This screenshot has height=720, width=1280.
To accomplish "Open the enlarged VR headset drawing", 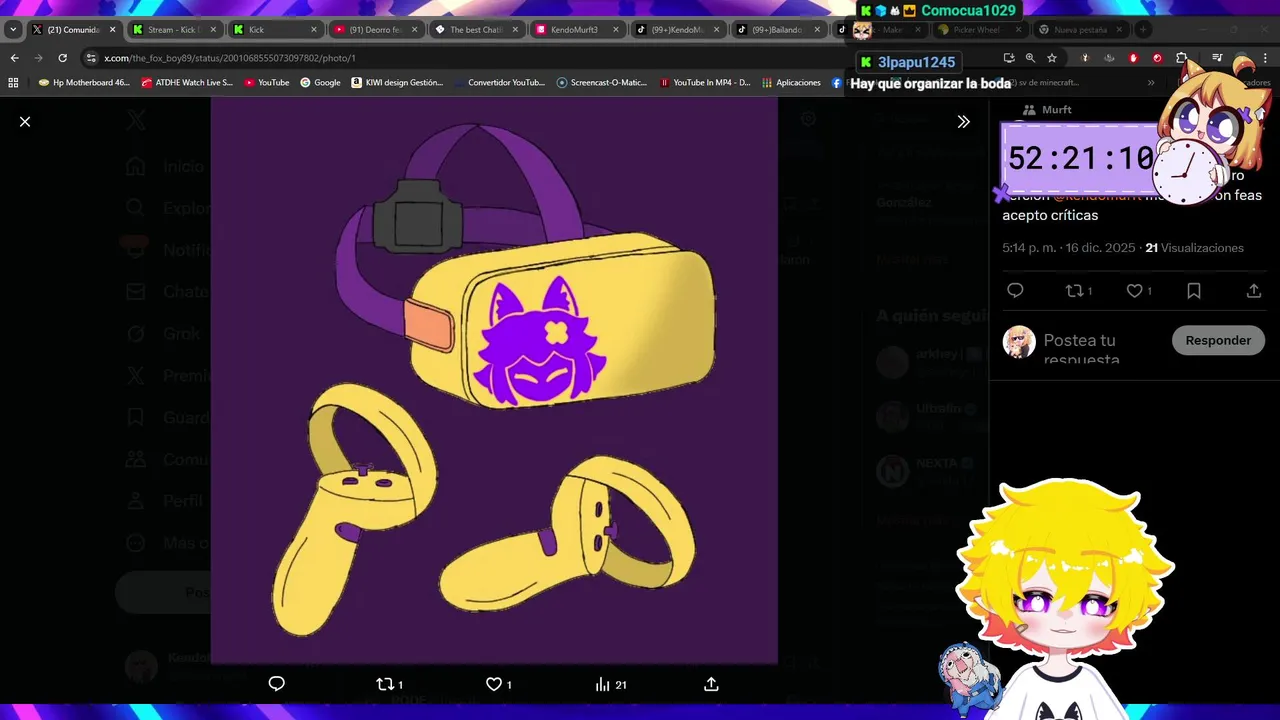I will tap(494, 380).
